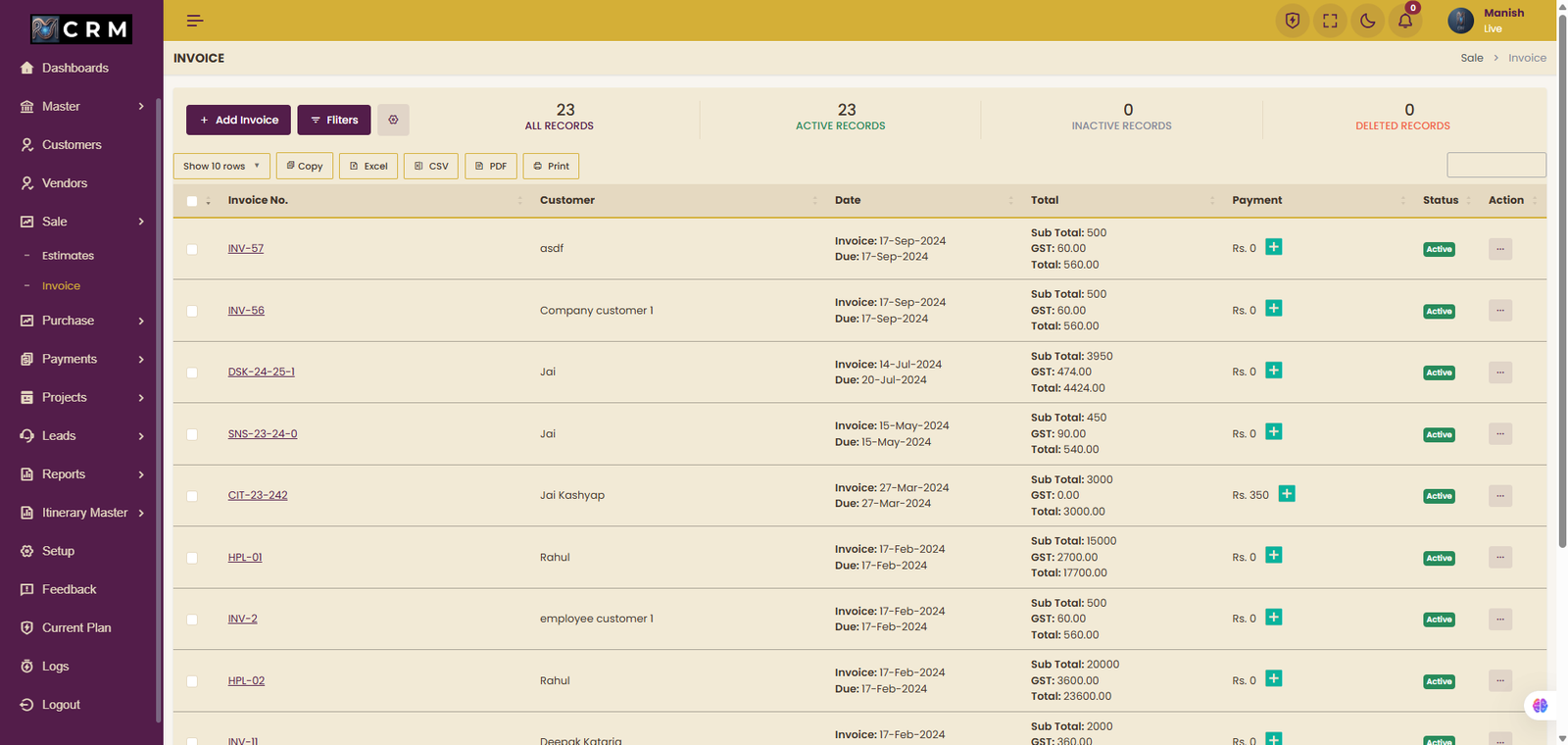Screen dimensions: 1568x745
Task: Switch to dark mode moon icon
Action: point(1367,21)
